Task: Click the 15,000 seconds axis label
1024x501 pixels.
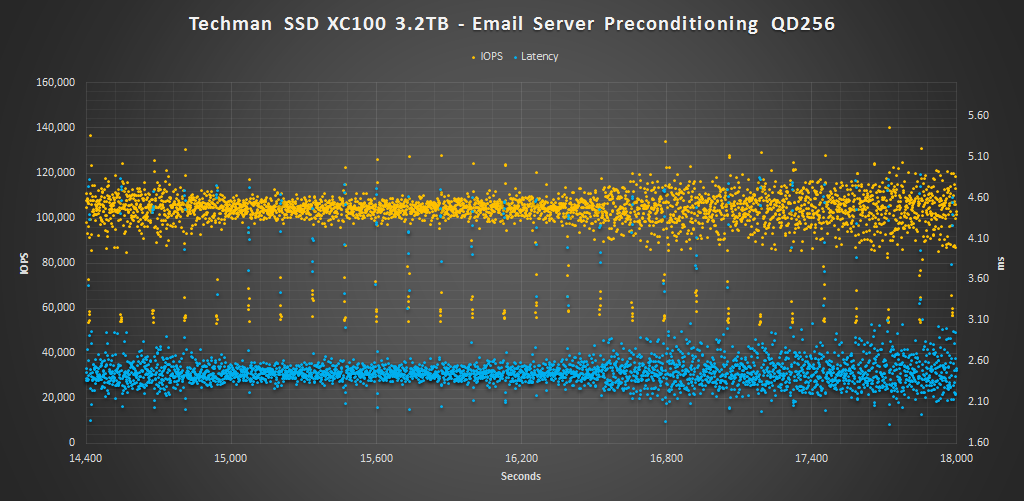Action: pyautogui.click(x=231, y=459)
